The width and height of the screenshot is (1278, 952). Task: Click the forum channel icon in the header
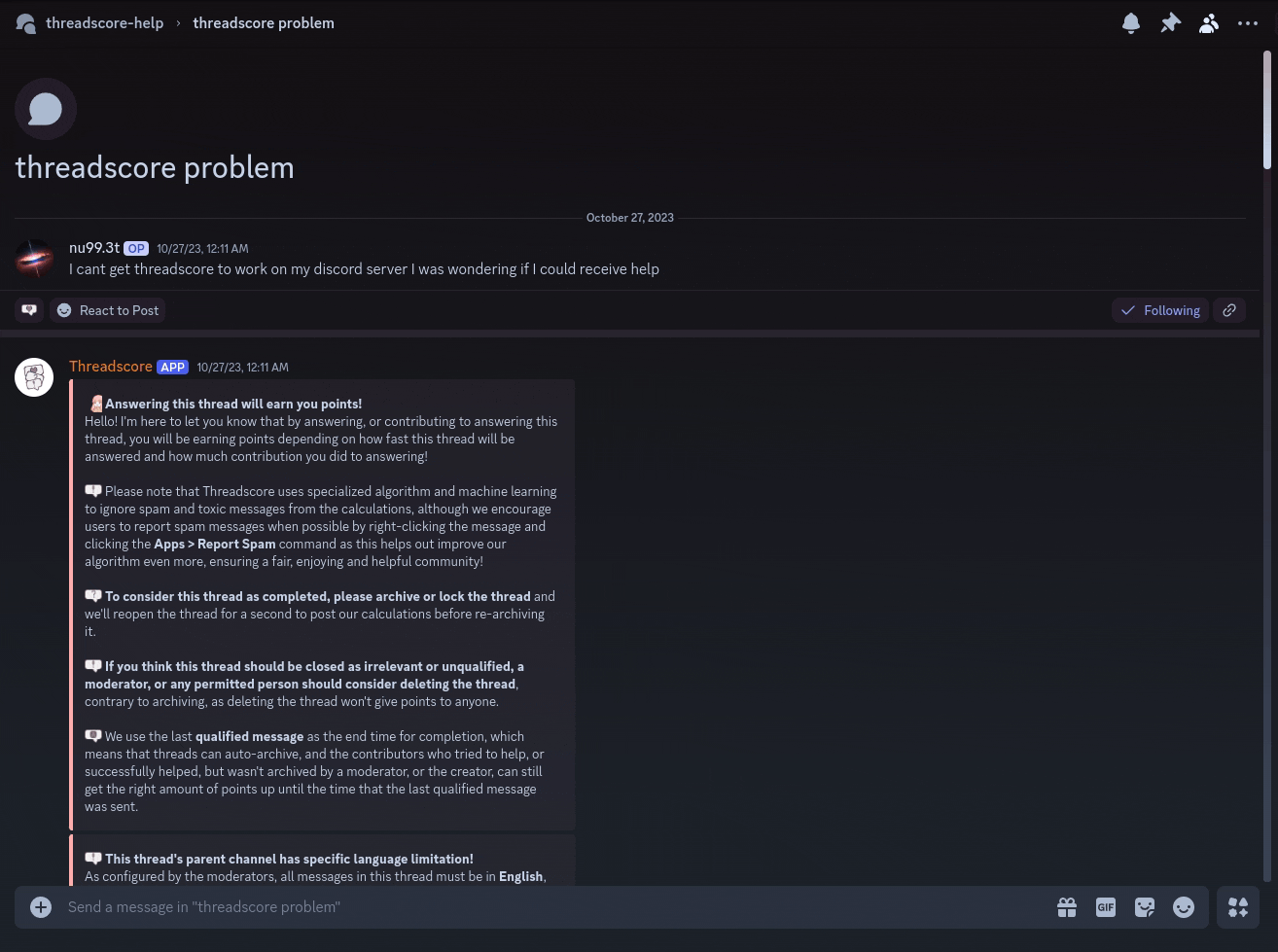tap(26, 23)
